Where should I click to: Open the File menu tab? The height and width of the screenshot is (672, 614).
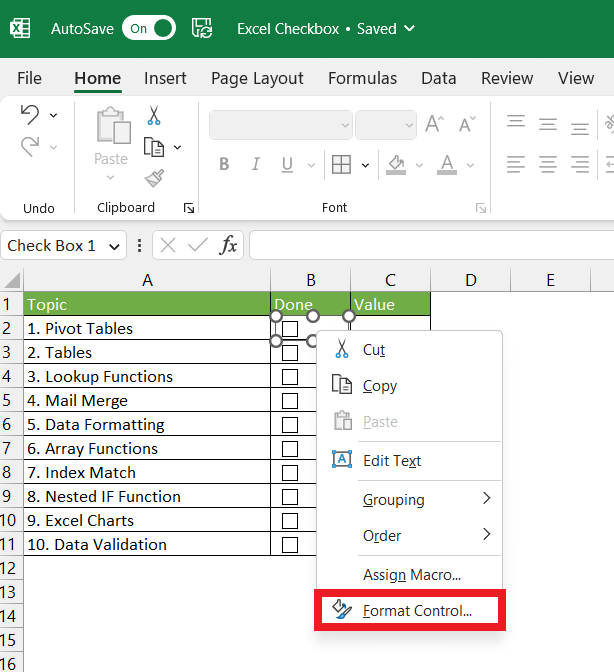tap(29, 78)
